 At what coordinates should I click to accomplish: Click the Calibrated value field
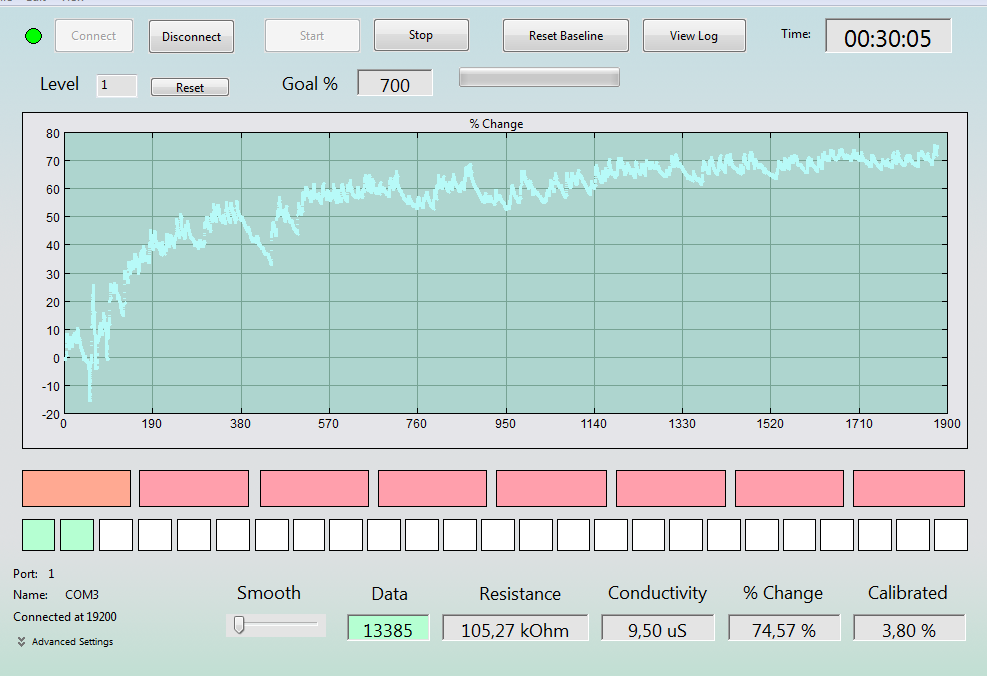tap(909, 628)
